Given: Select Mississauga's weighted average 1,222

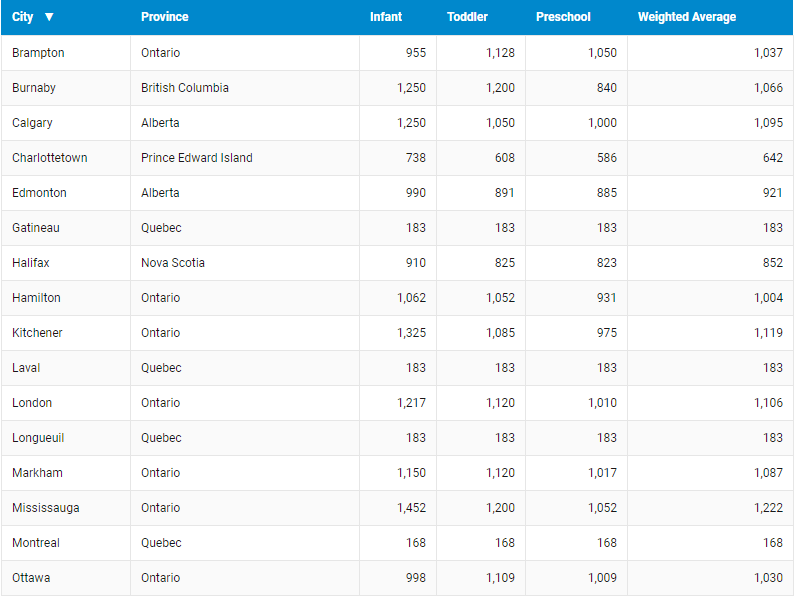Looking at the screenshot, I should point(768,508).
